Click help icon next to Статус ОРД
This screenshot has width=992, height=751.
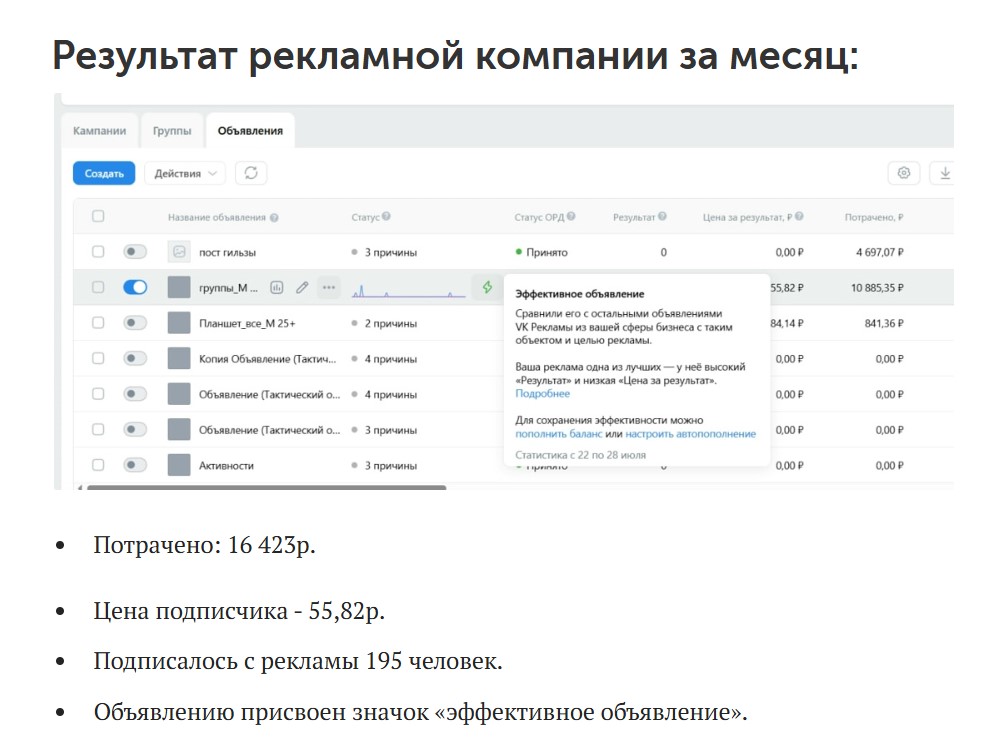pyautogui.click(x=571, y=216)
